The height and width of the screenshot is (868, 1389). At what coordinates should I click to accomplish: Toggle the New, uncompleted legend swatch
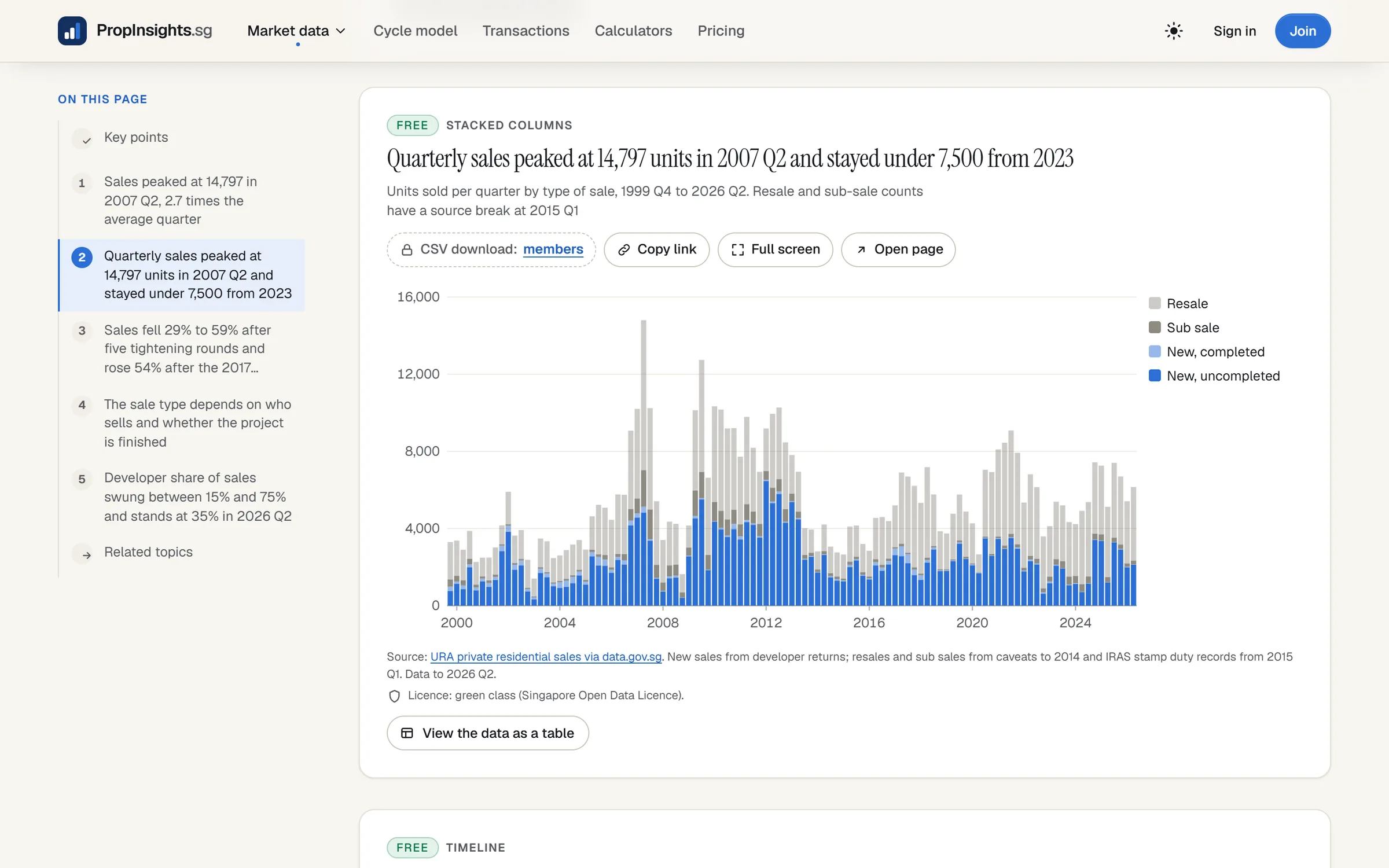[1155, 376]
